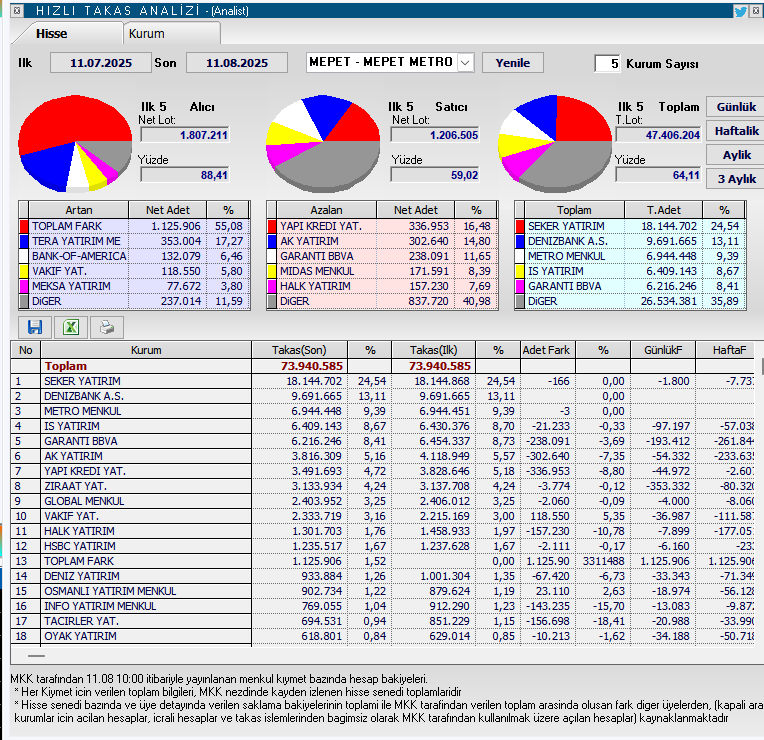
Task: Open the MEPET METRO stock dropdown
Action: pyautogui.click(x=465, y=62)
